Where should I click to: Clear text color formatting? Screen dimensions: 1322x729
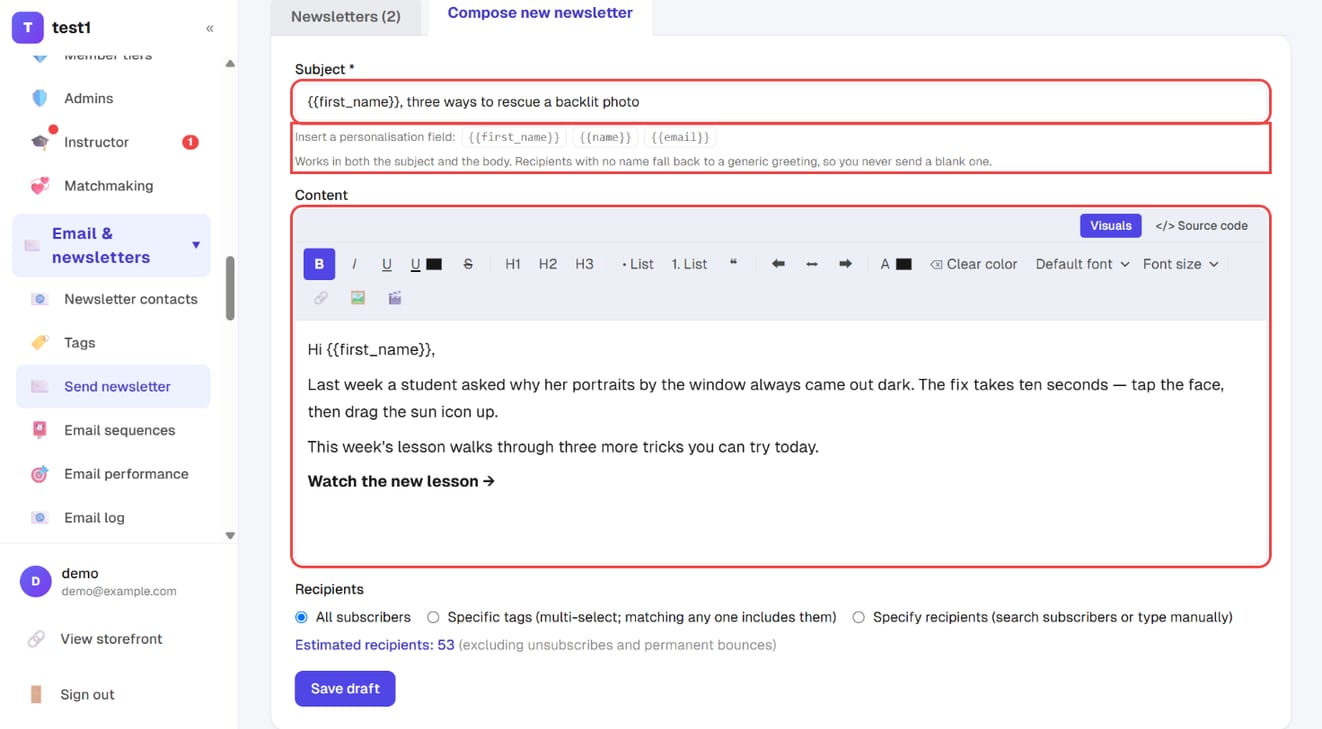974,264
